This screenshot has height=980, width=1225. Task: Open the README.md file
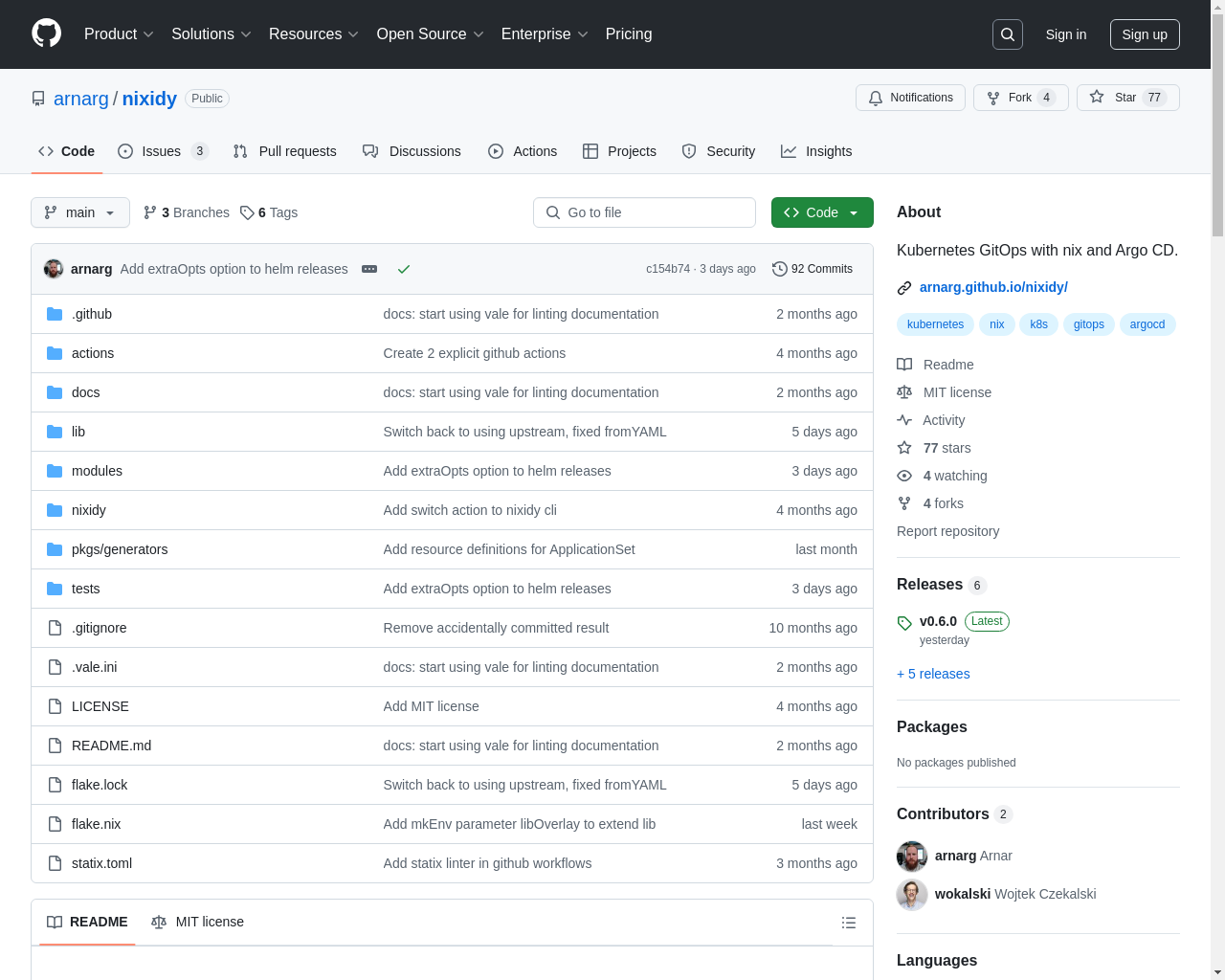(x=111, y=746)
